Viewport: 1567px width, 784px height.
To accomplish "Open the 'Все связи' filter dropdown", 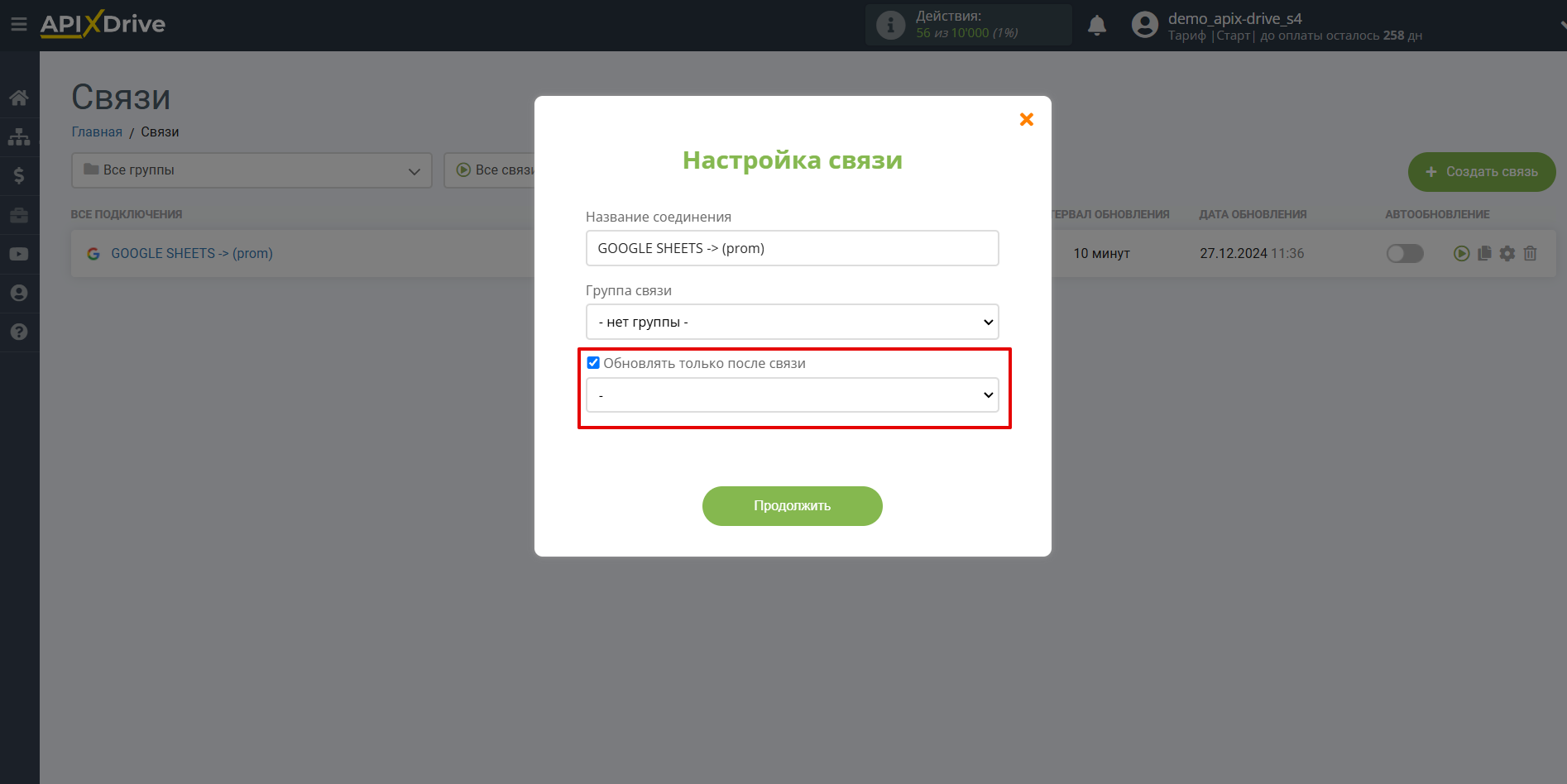I will (x=489, y=170).
